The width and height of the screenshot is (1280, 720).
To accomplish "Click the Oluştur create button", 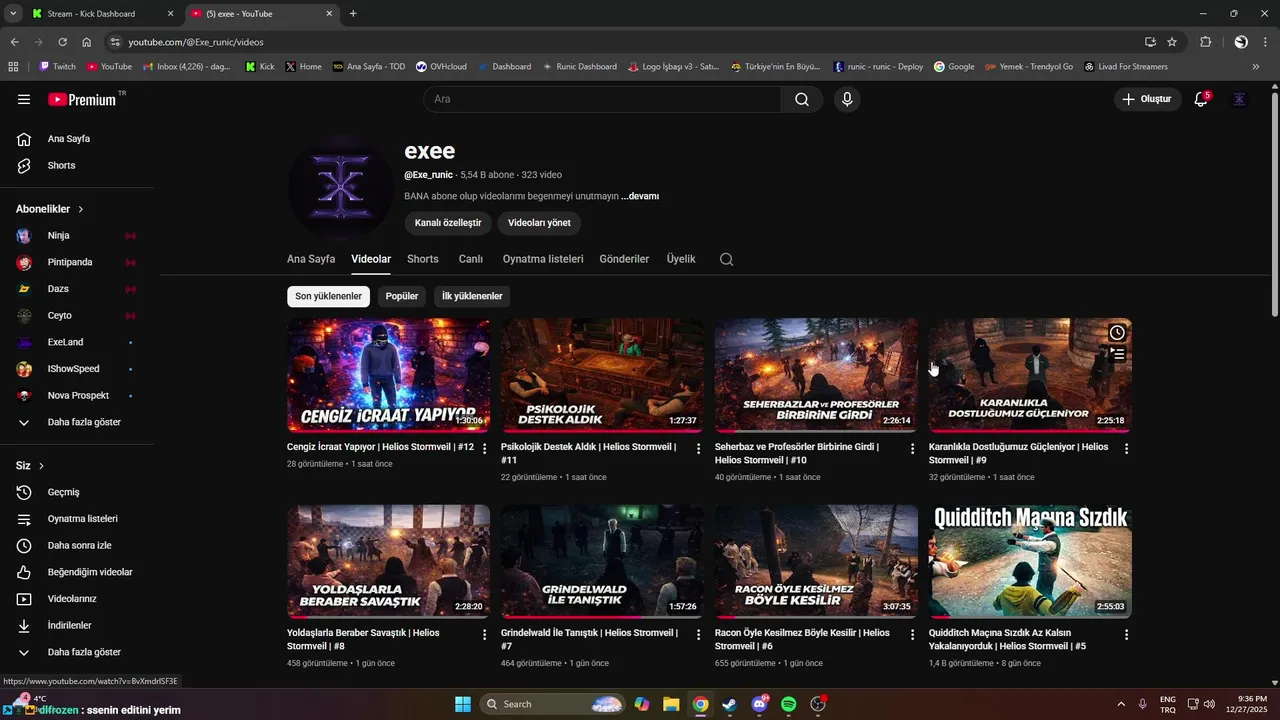I will 1147,99.
